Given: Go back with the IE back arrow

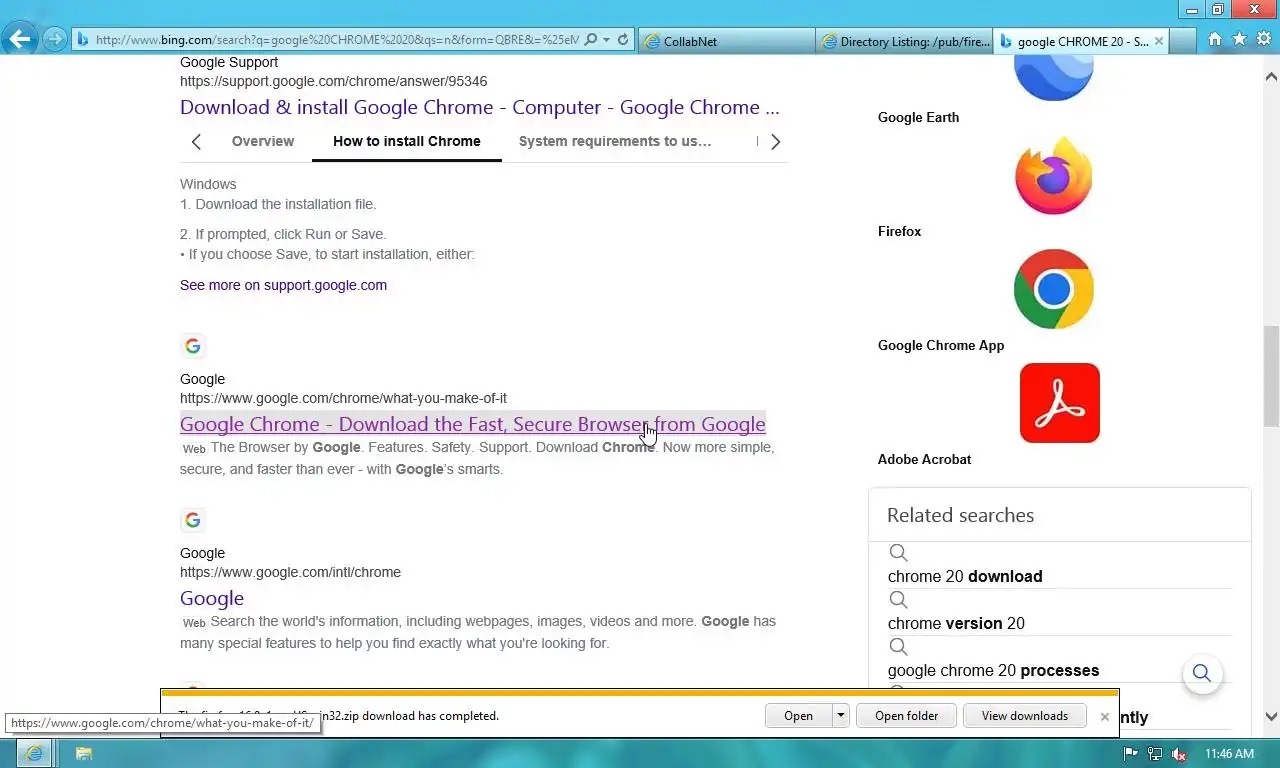Looking at the screenshot, I should (x=20, y=40).
